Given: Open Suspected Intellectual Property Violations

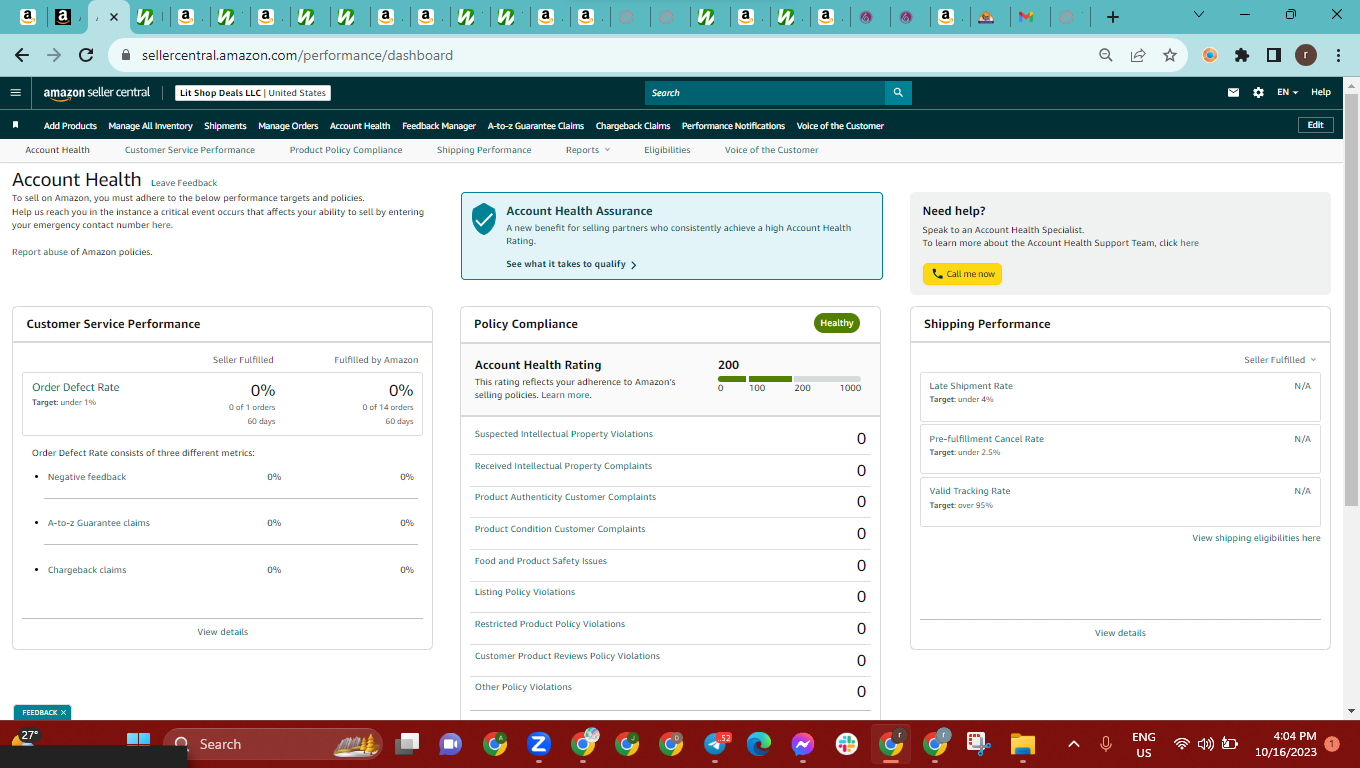Looking at the screenshot, I should tap(564, 434).
